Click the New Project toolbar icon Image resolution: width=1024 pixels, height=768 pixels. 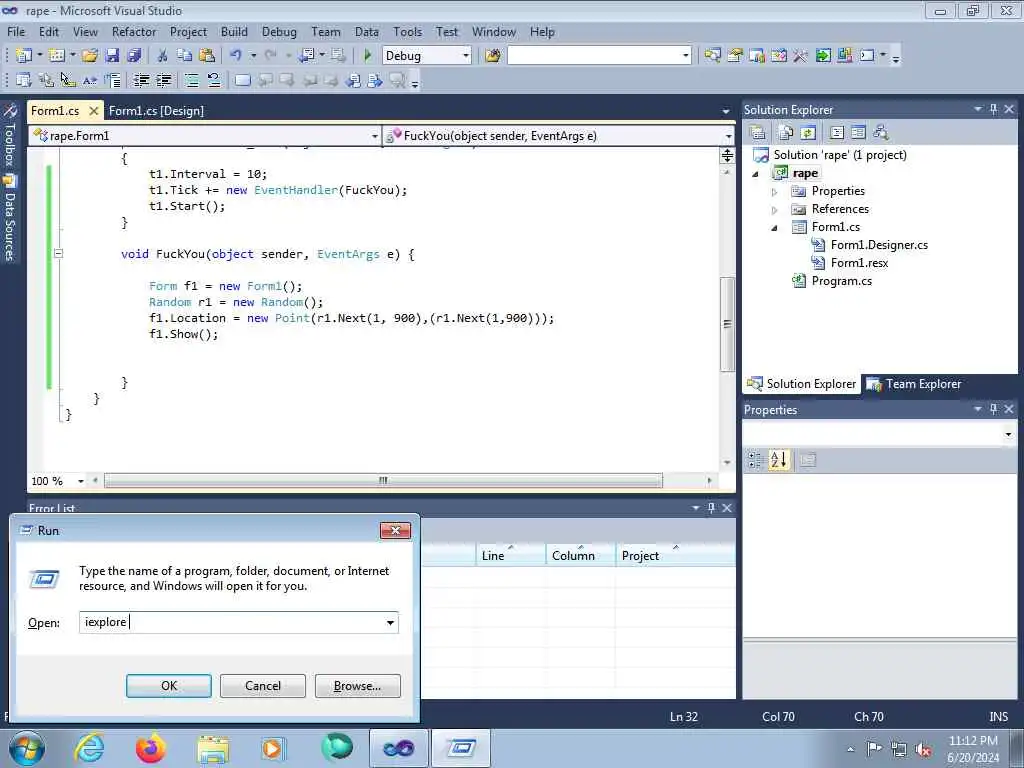24,56
